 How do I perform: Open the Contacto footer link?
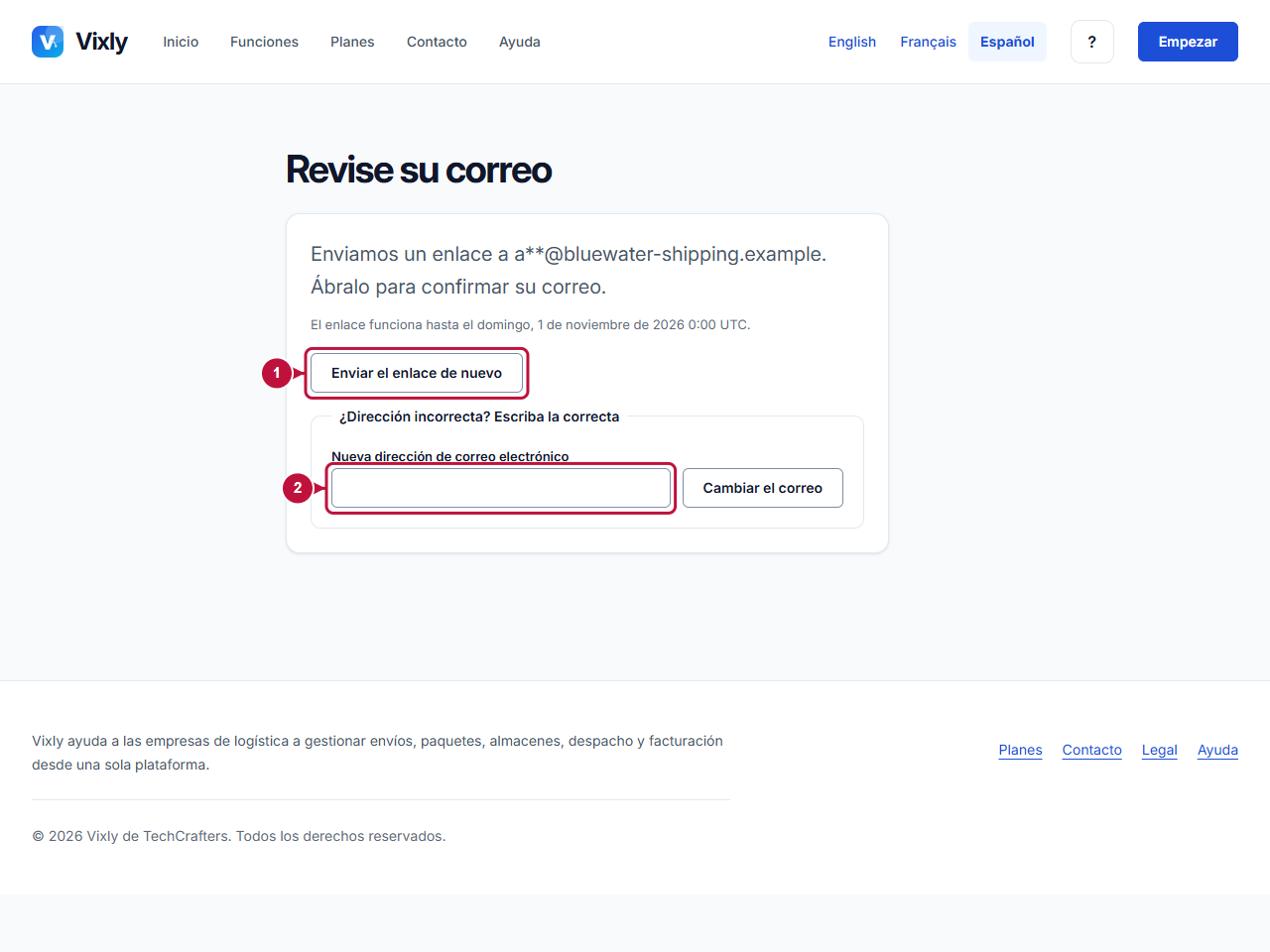pos(1091,750)
